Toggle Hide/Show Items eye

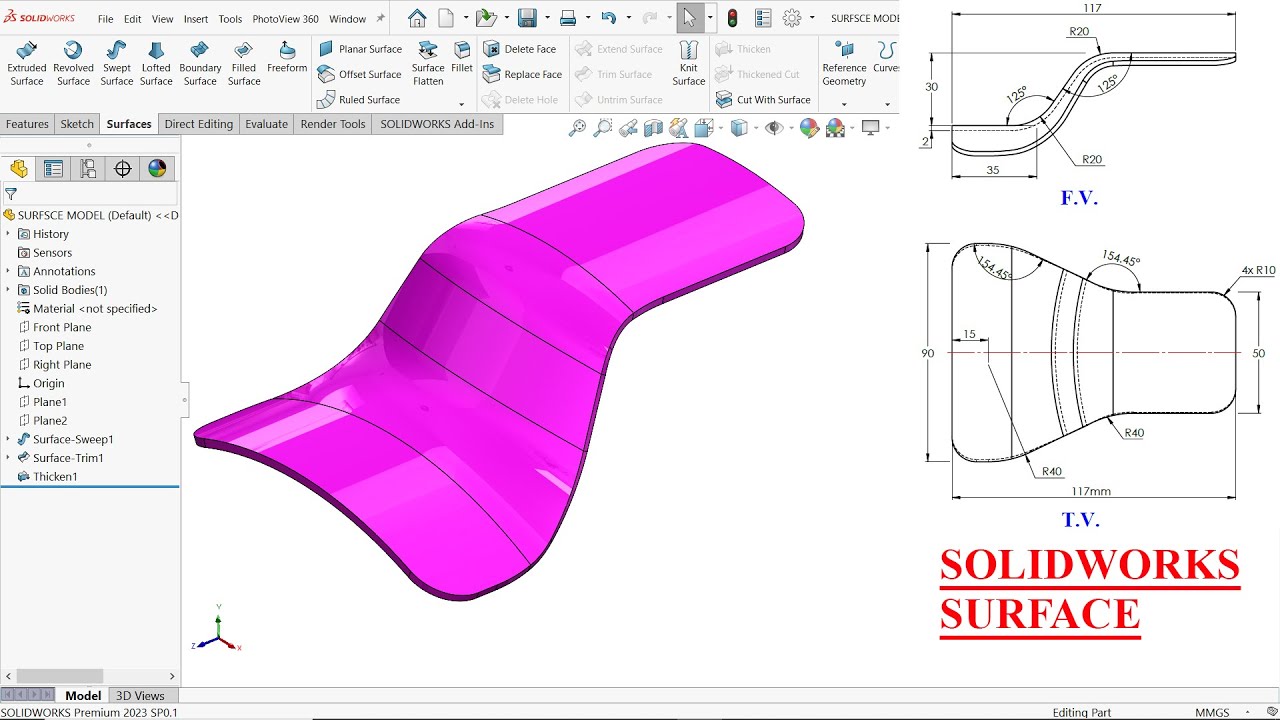coord(774,128)
